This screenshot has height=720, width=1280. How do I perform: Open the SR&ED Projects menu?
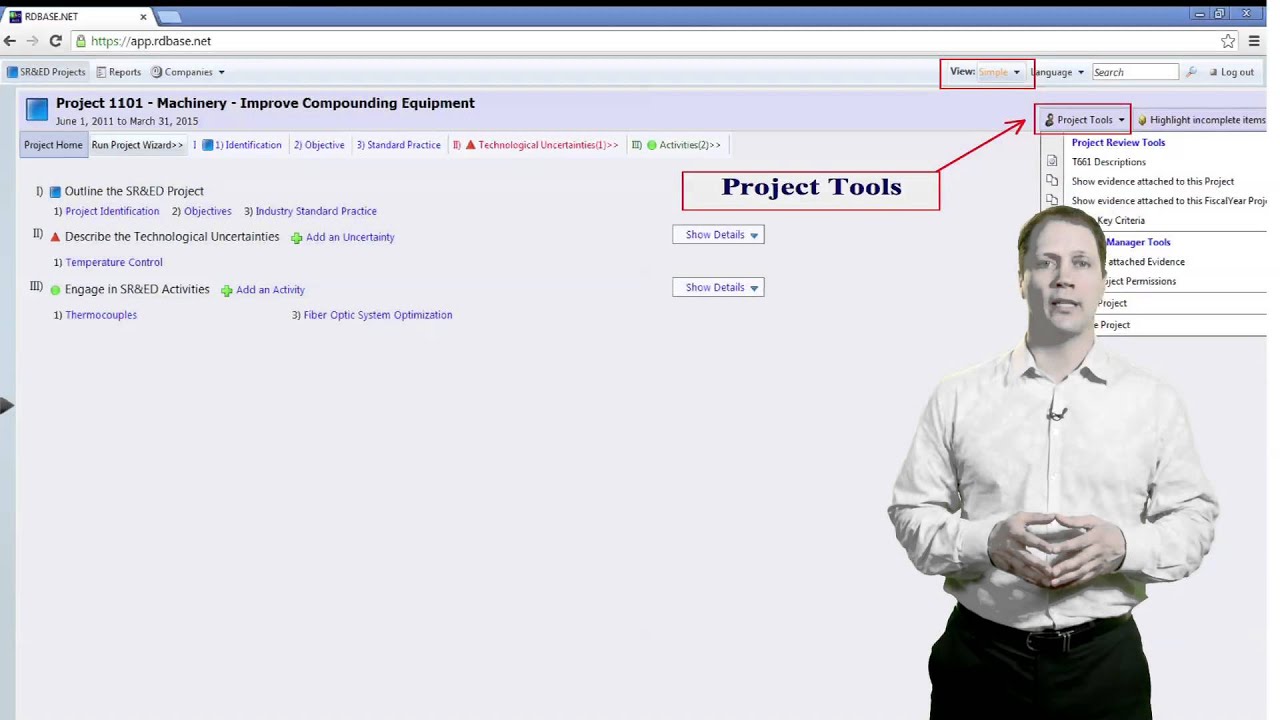pos(46,72)
